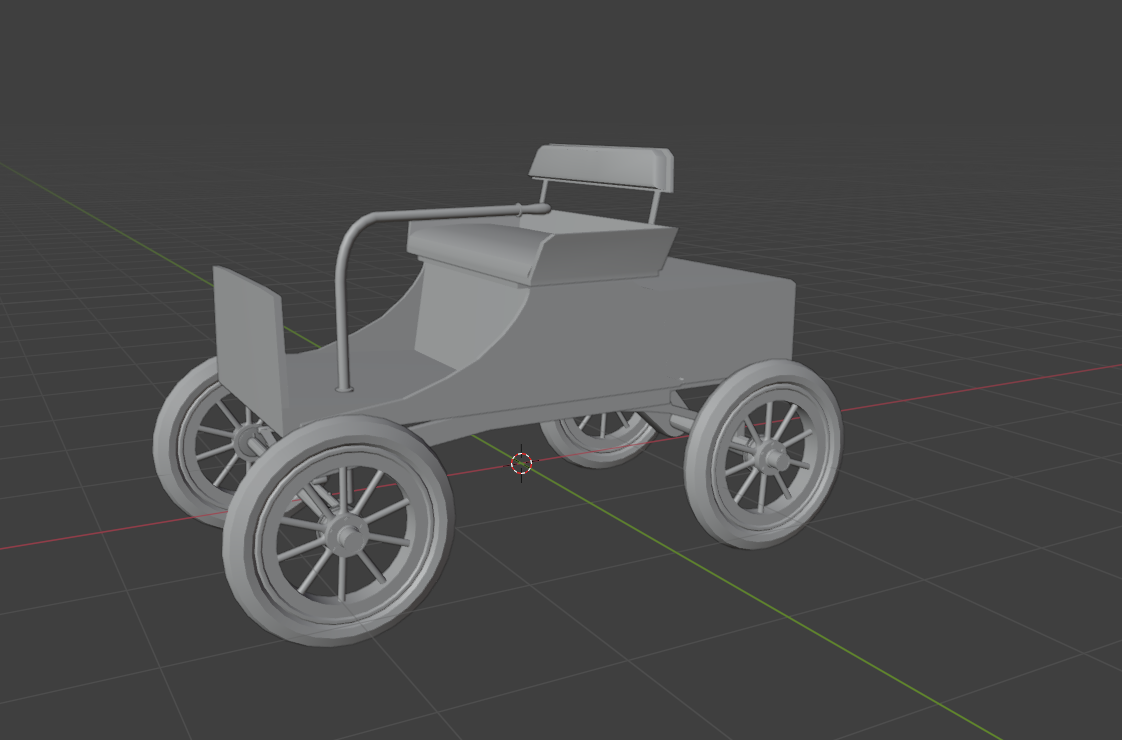Screen dimensions: 1122x740
Task: Select the seat backrest cushion
Action: pos(602,166)
